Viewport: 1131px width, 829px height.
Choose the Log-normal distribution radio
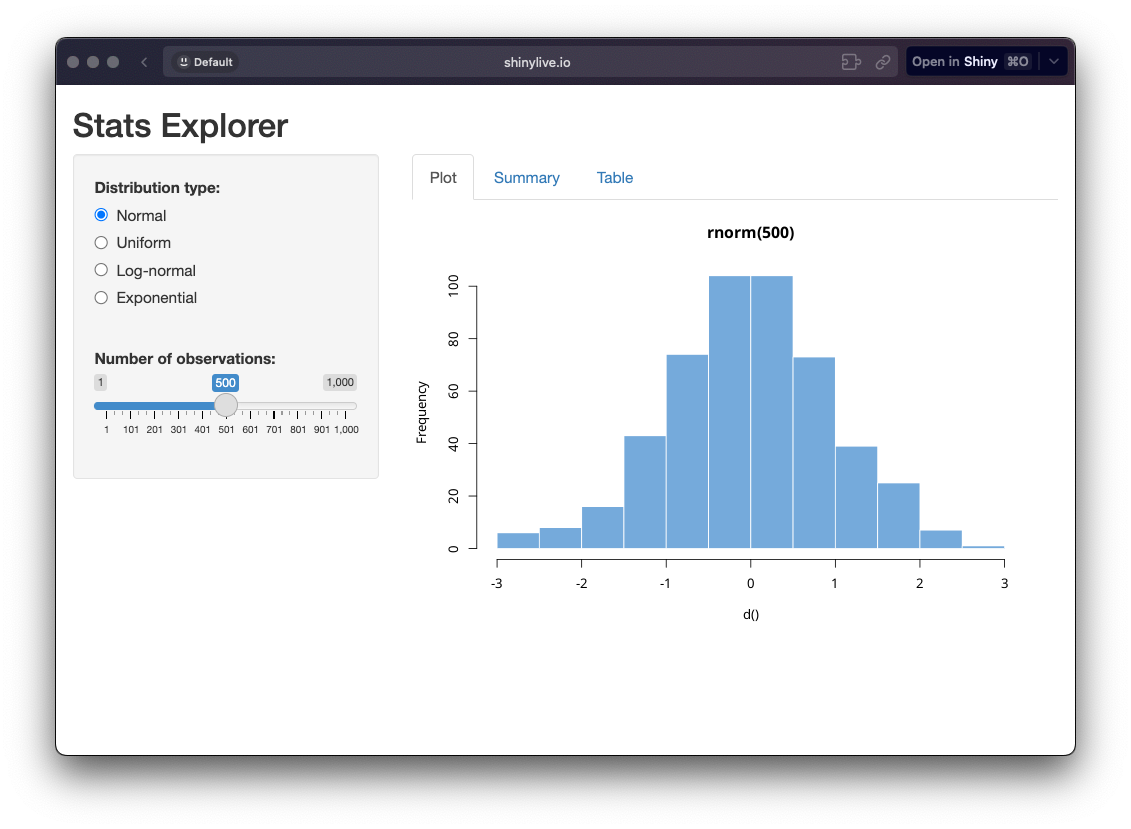(x=101, y=270)
